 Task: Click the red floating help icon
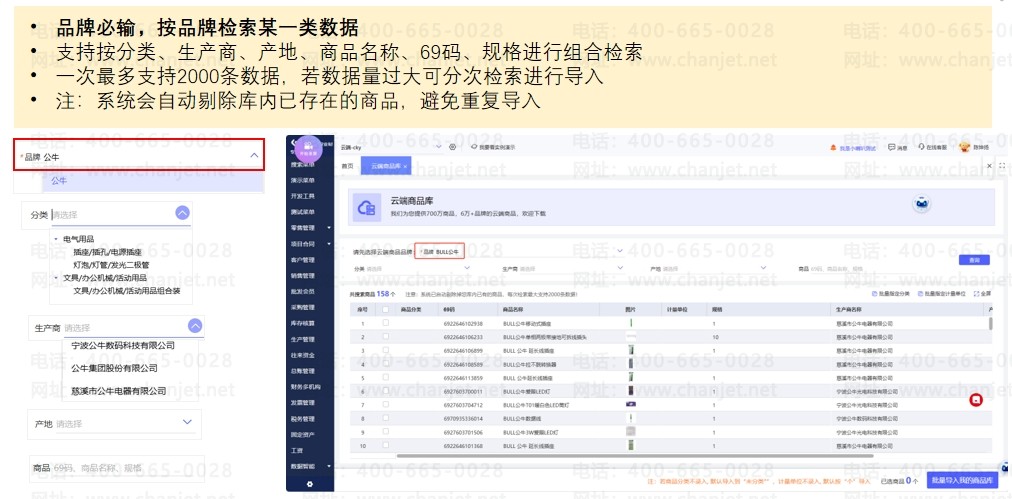click(976, 400)
